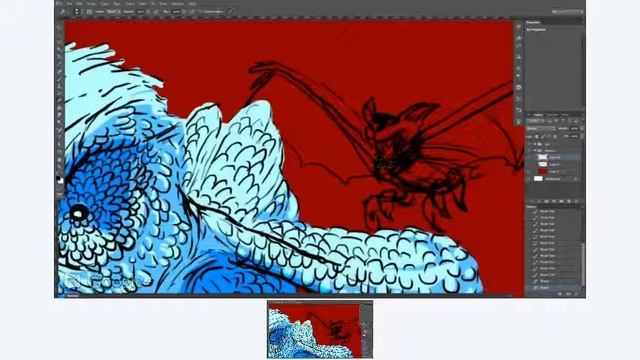Open the Layer menu
This screenshot has width=640, height=360.
point(104,4)
